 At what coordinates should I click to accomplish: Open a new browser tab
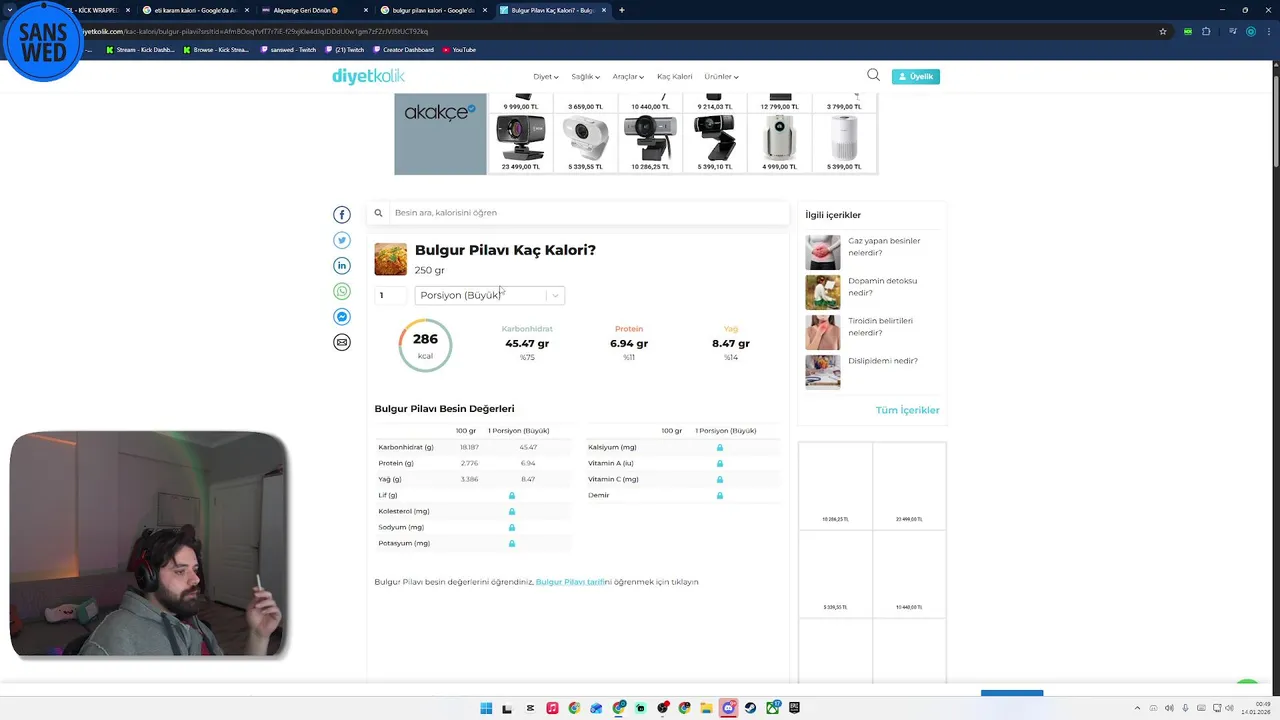pos(622,10)
